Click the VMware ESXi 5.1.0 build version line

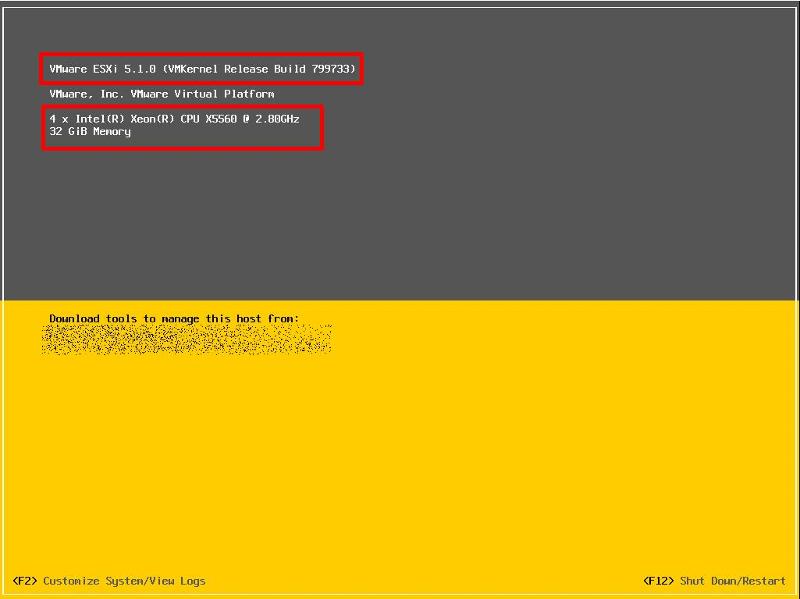point(202,69)
